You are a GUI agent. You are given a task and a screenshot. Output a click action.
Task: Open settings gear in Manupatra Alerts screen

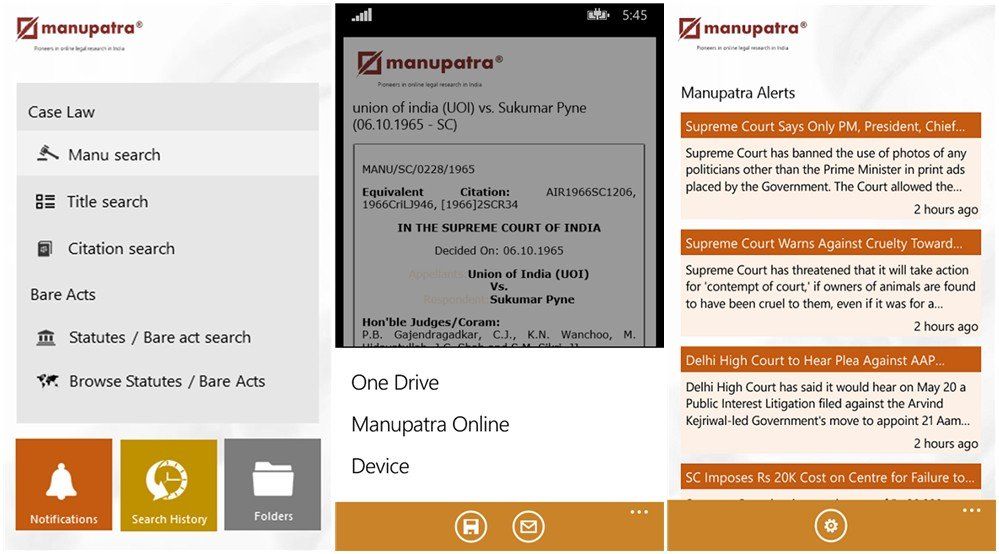(x=831, y=526)
